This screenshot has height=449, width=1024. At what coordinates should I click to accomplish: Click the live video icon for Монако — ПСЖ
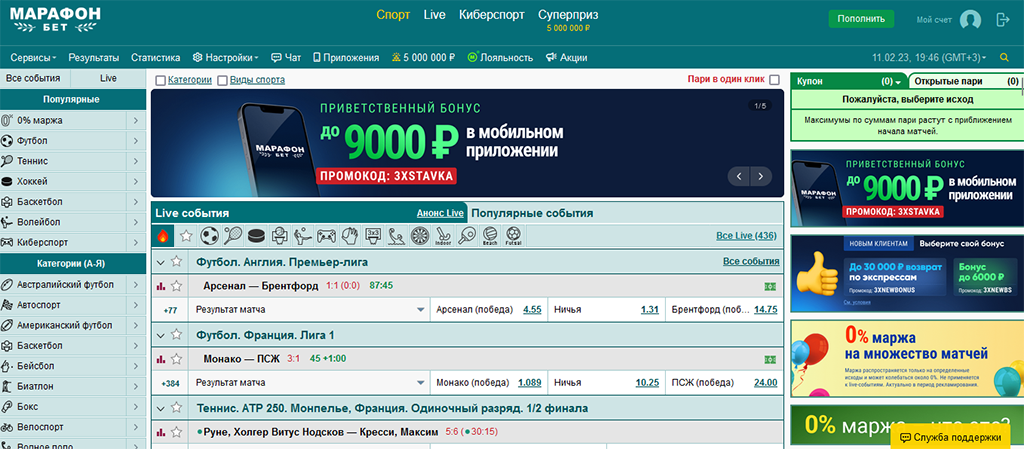[x=770, y=360]
